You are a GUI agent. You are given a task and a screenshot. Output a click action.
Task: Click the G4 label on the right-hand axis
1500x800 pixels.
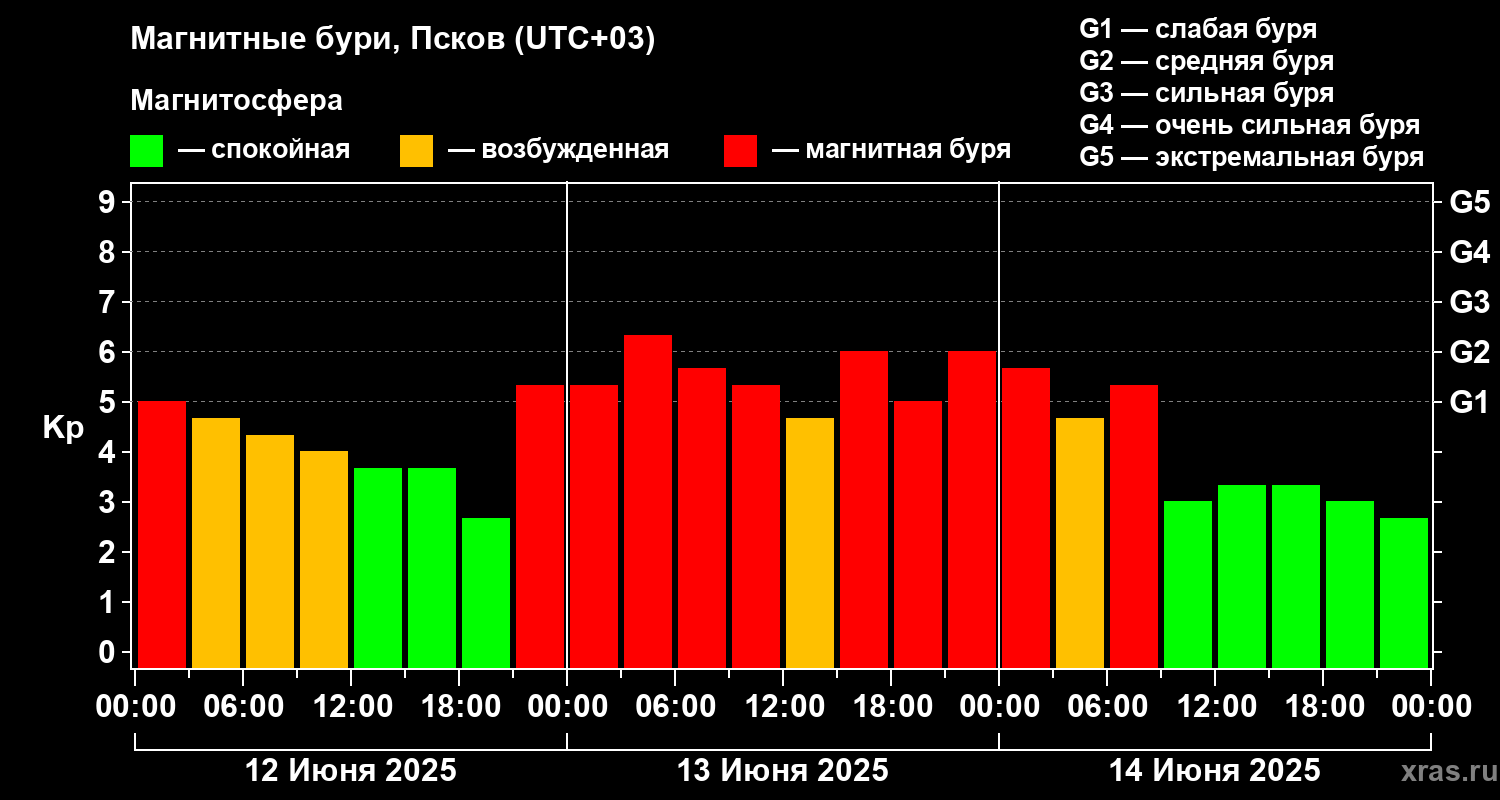coord(1469,252)
